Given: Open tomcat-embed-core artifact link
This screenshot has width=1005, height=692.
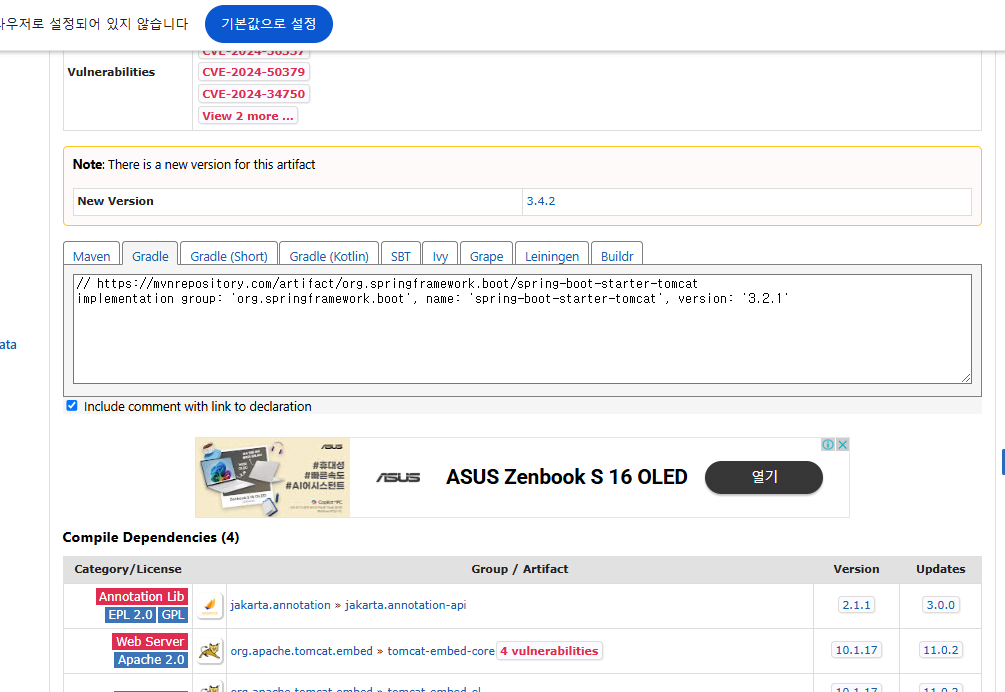Looking at the screenshot, I should click(441, 651).
